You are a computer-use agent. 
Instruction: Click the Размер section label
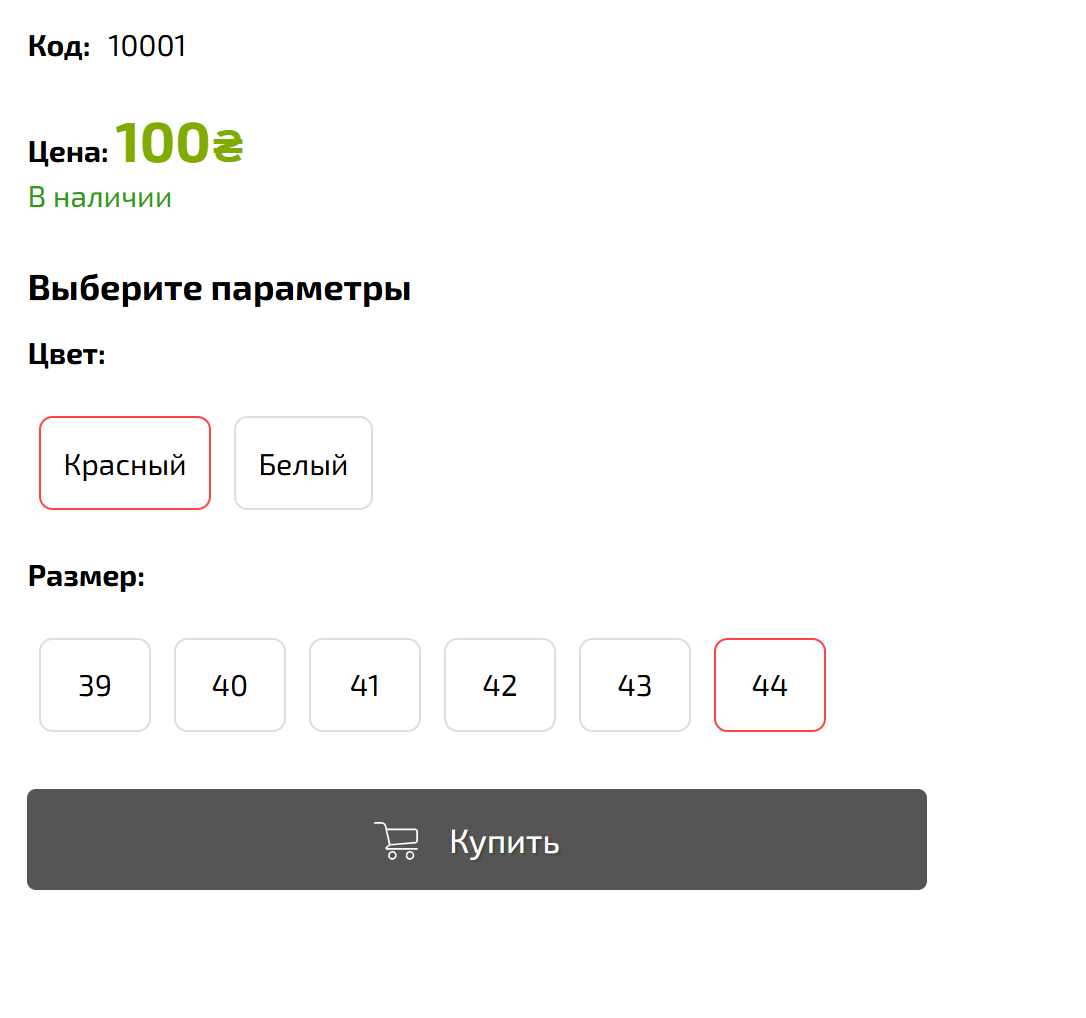(86, 576)
